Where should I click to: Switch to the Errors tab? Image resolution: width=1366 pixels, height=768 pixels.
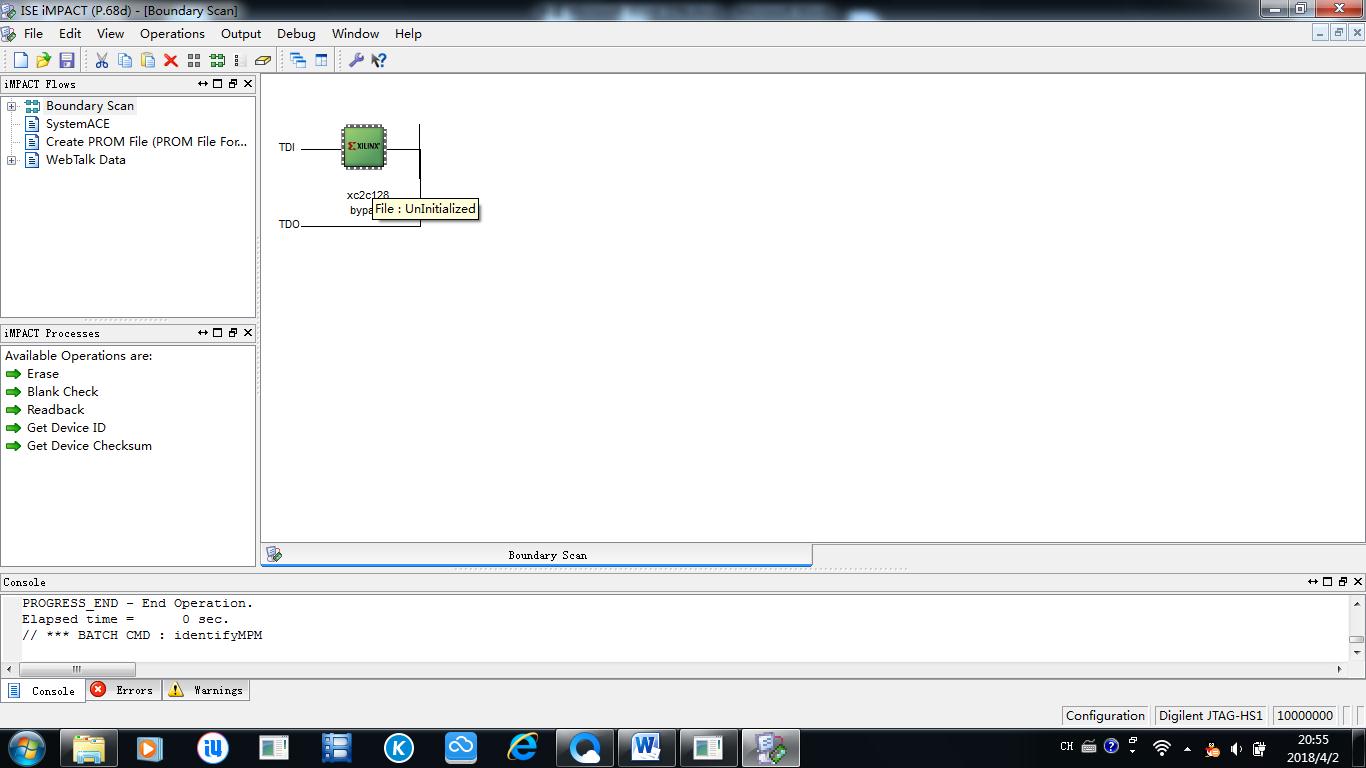click(123, 690)
